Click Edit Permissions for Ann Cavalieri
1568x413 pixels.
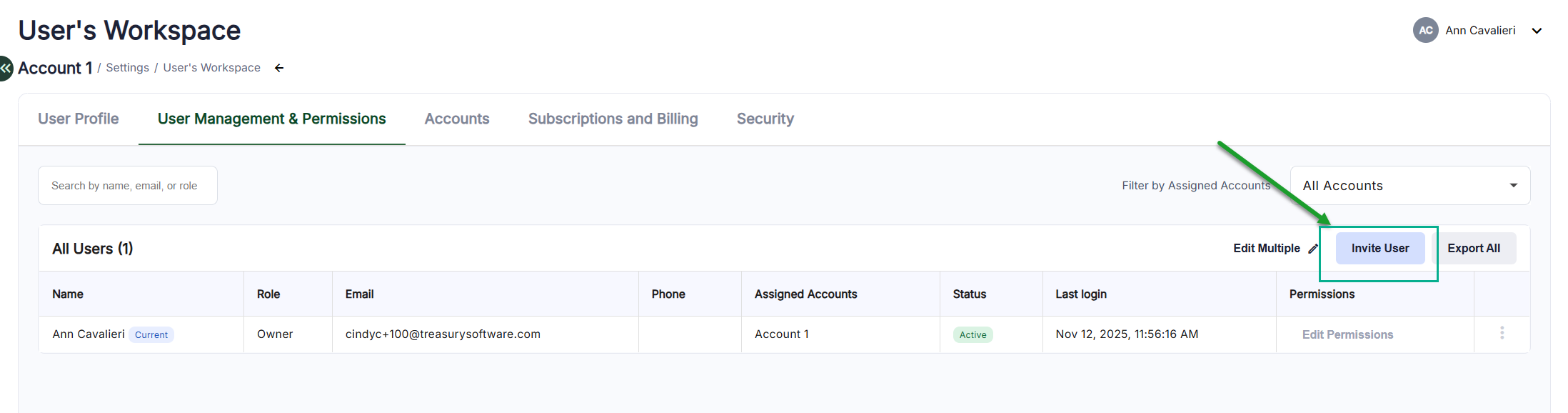(1347, 334)
